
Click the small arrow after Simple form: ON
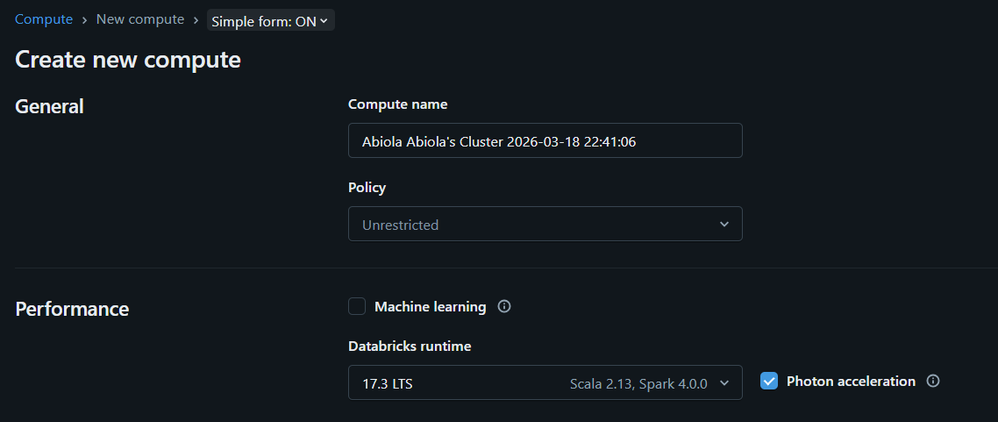pos(323,21)
